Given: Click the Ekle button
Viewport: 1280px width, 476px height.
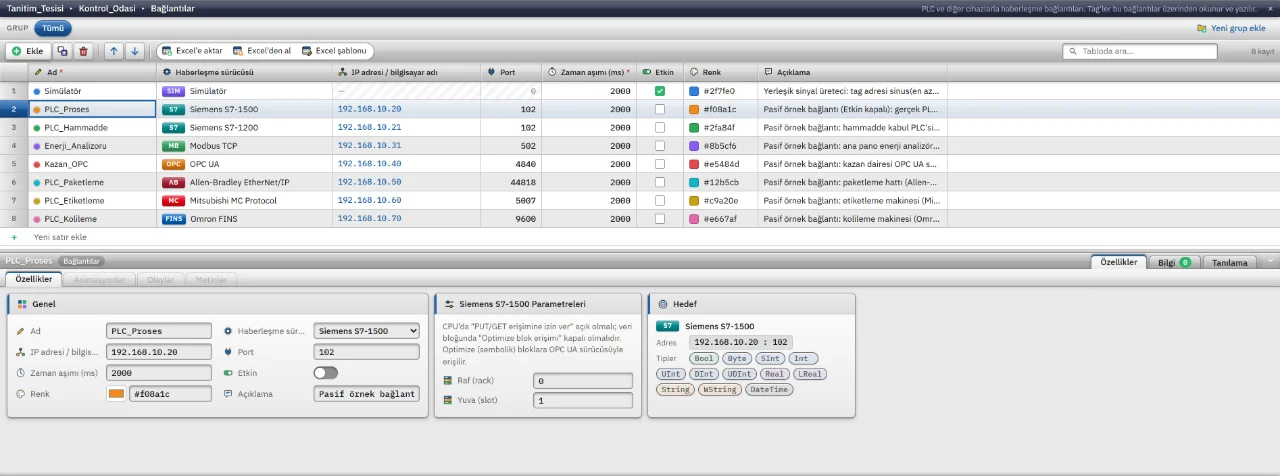Looking at the screenshot, I should pyautogui.click(x=28, y=51).
